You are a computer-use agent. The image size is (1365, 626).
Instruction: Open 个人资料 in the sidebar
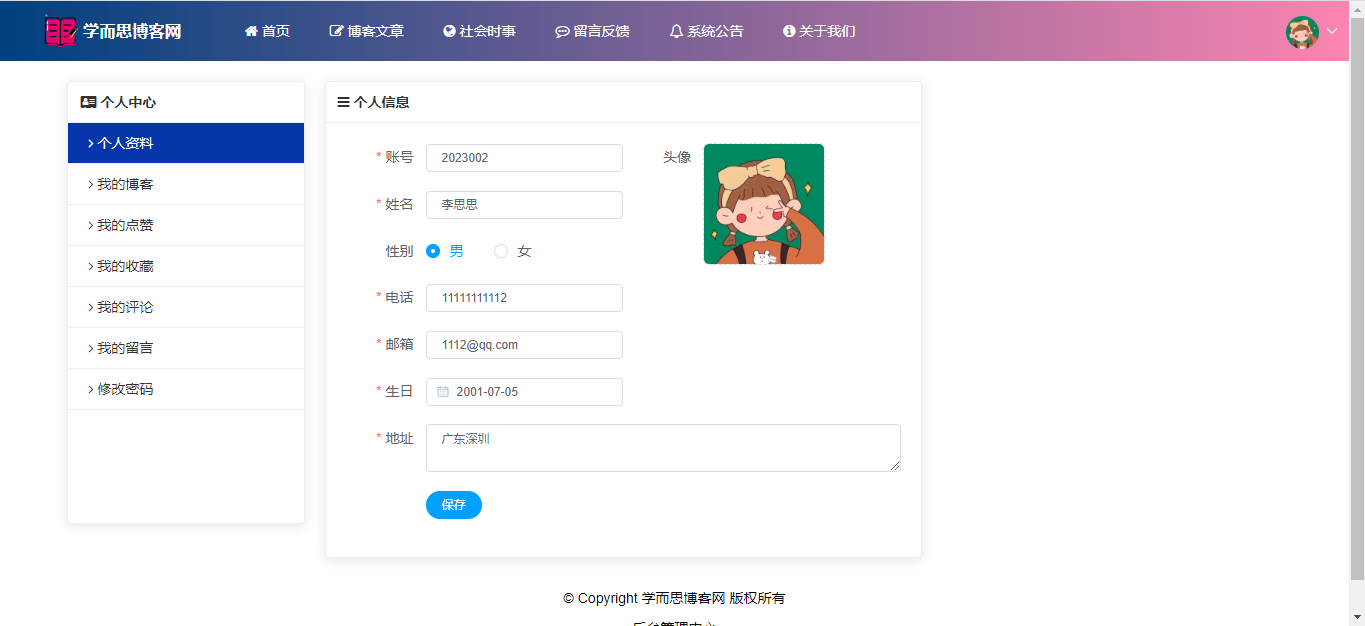point(186,143)
